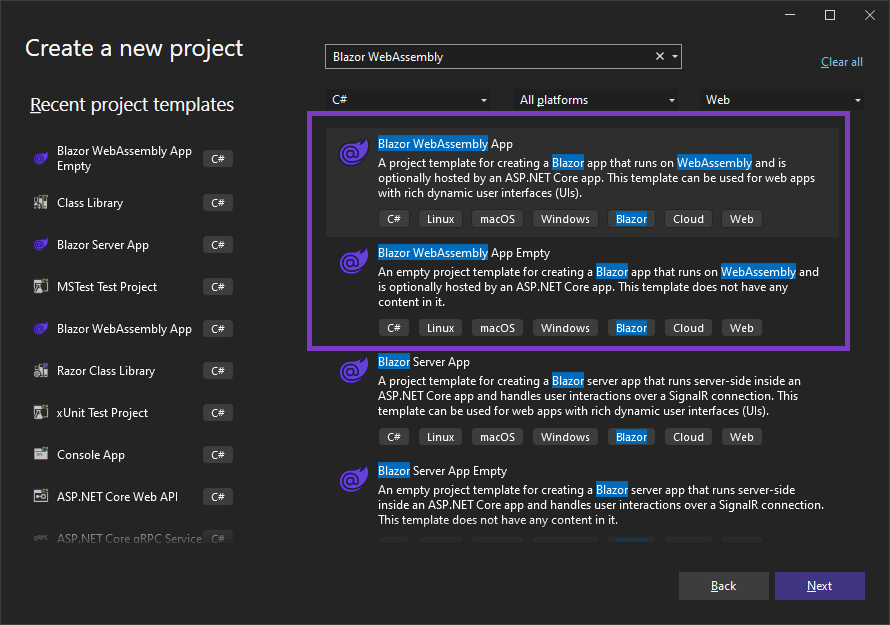Close the Create a new project dialog
Viewport: 890px width, 625px height.
(870, 15)
